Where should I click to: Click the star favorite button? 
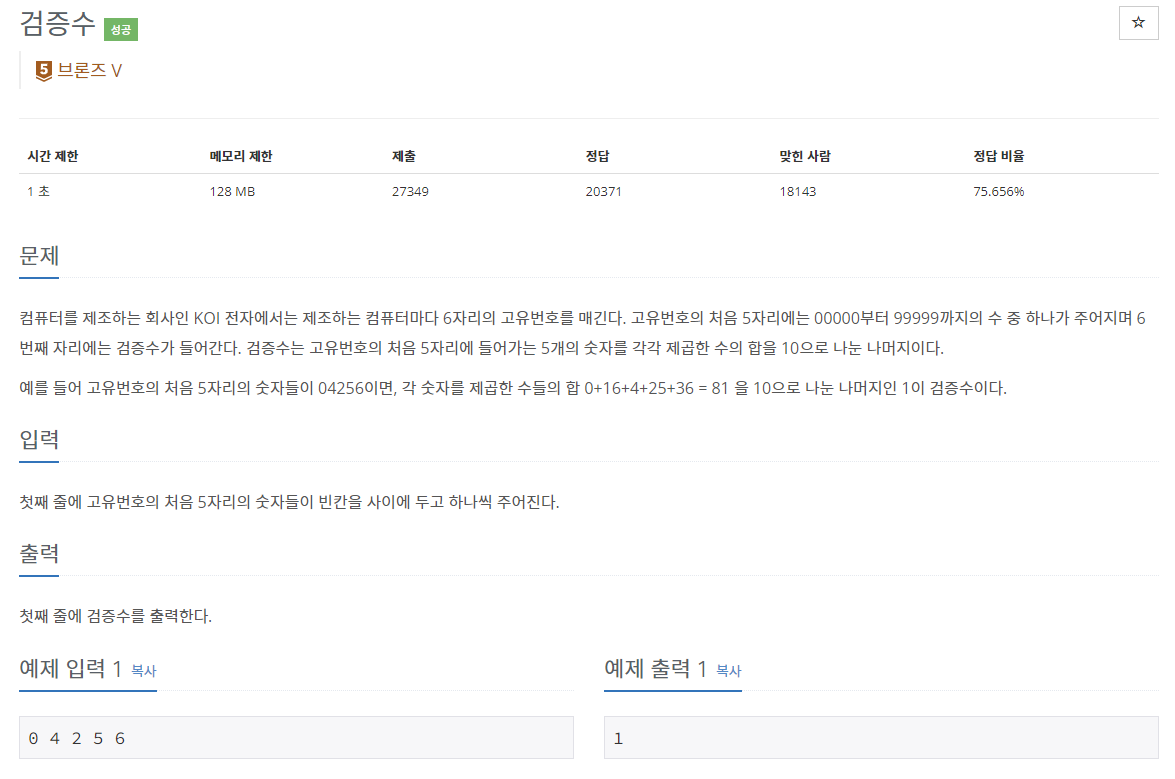point(1138,22)
